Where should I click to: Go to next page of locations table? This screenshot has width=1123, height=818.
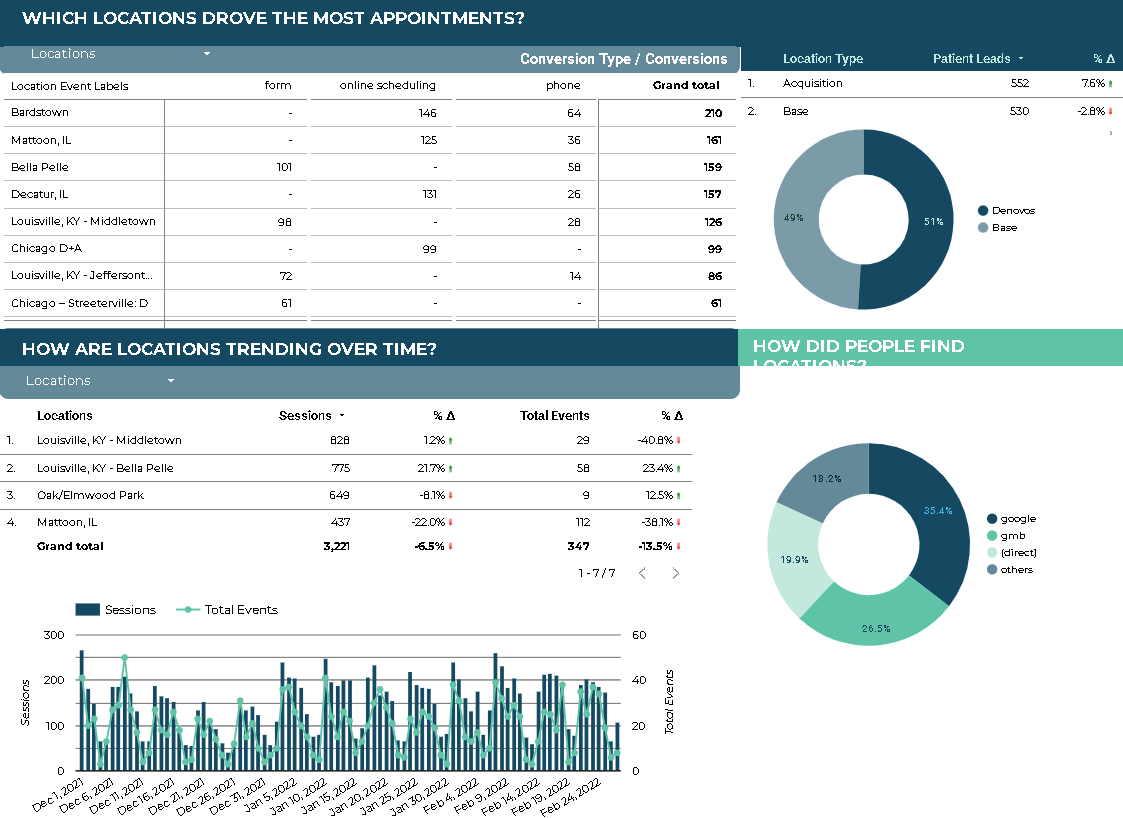click(x=675, y=573)
